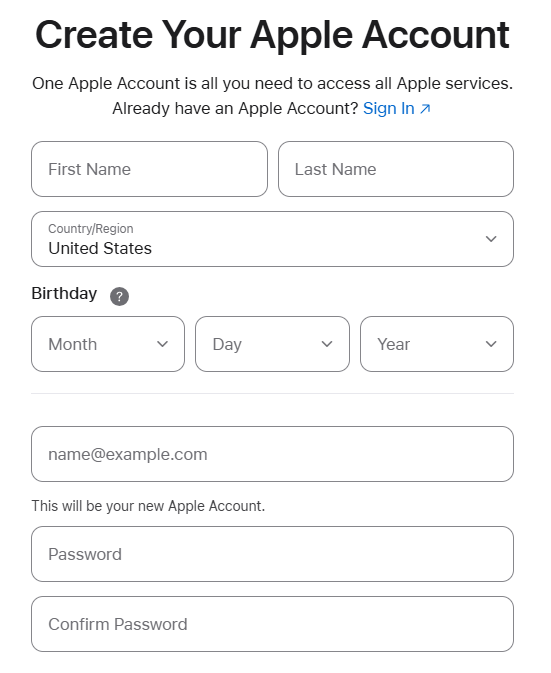This screenshot has height=673, width=551.
Task: Select the Password input field
Action: point(272,554)
